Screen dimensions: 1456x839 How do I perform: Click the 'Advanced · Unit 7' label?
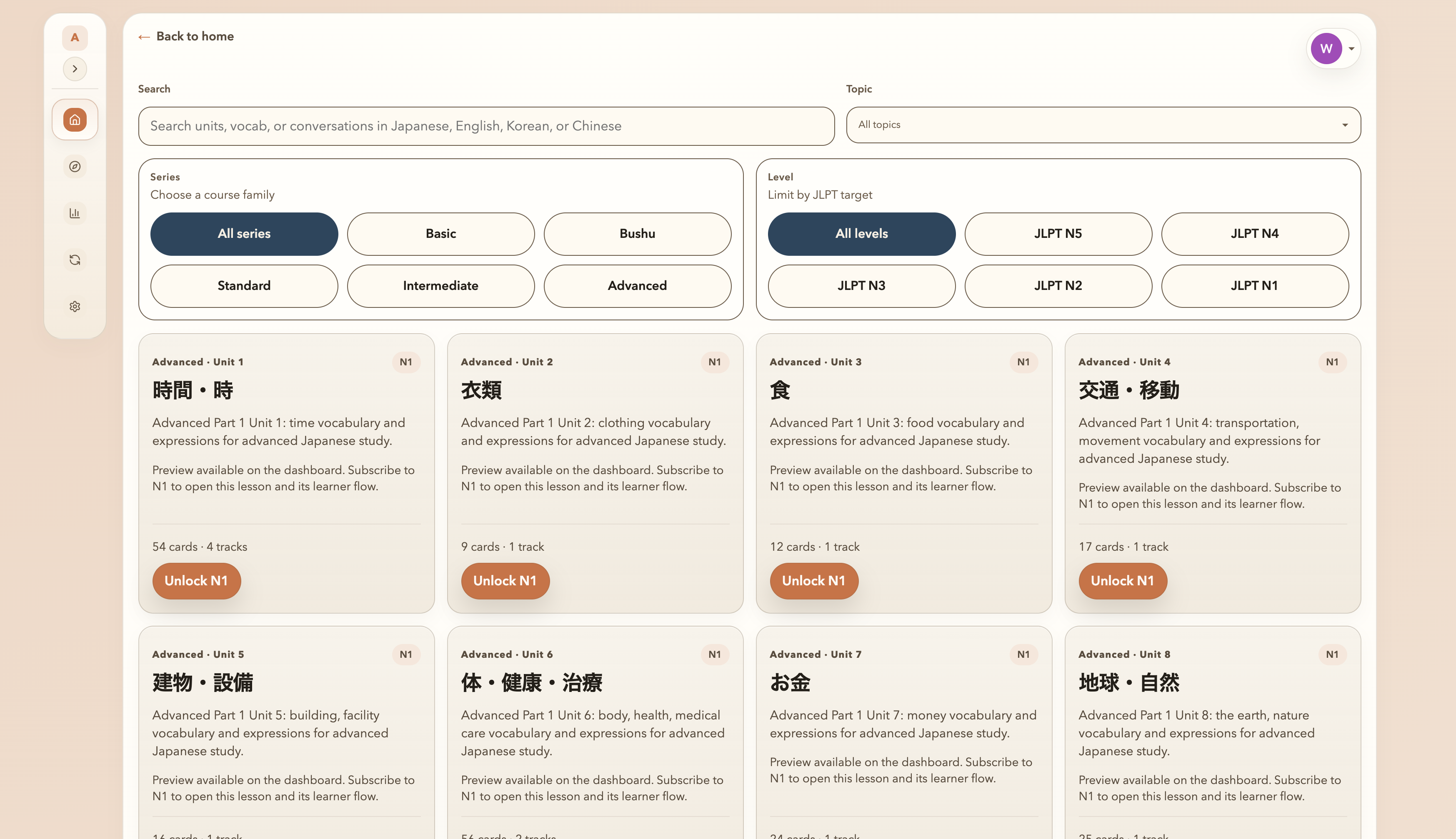pyautogui.click(x=816, y=654)
